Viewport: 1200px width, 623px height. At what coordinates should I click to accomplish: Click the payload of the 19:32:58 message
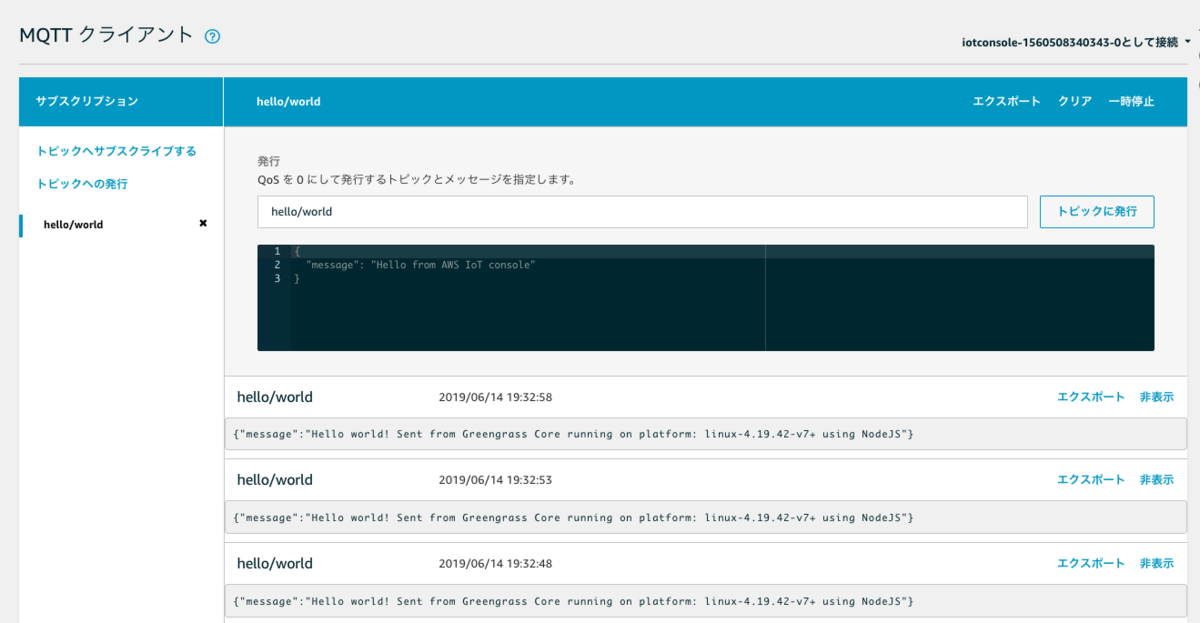coord(705,435)
